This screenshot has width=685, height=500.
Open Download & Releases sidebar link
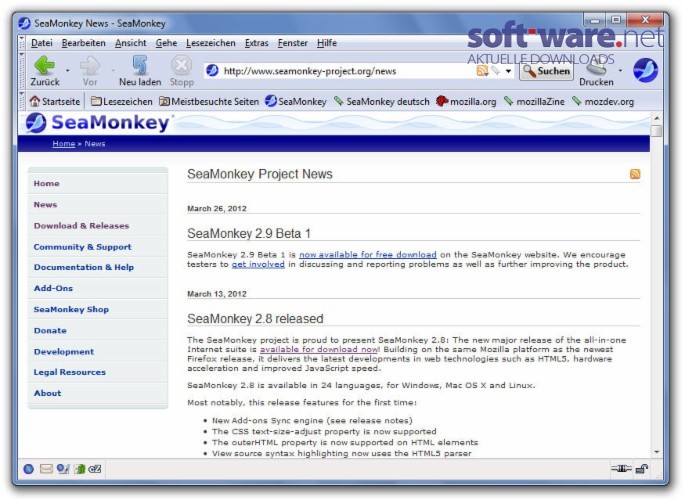(81, 226)
